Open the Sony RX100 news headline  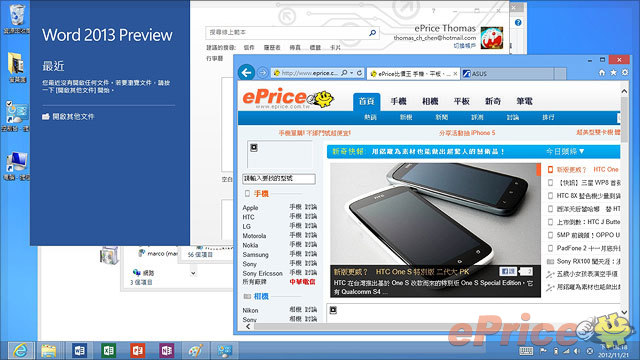click(x=588, y=261)
